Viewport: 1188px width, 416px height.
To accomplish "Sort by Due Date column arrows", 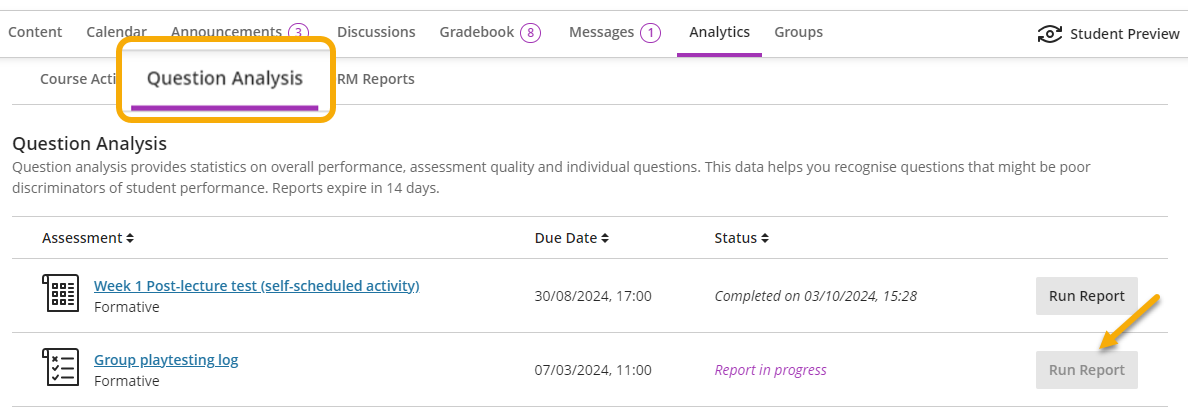I will pos(605,239).
